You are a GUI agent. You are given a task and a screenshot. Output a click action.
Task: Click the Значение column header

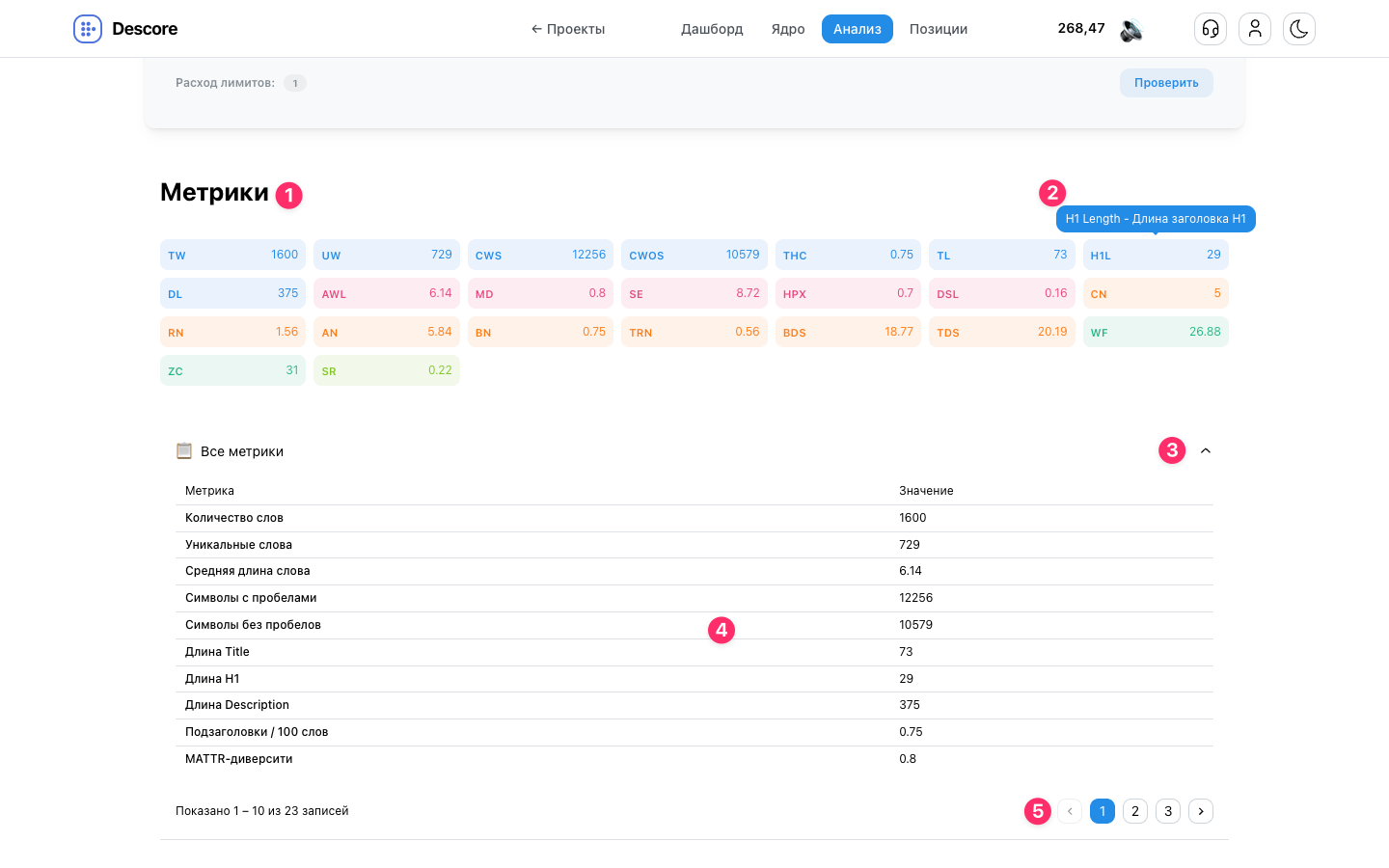[926, 491]
